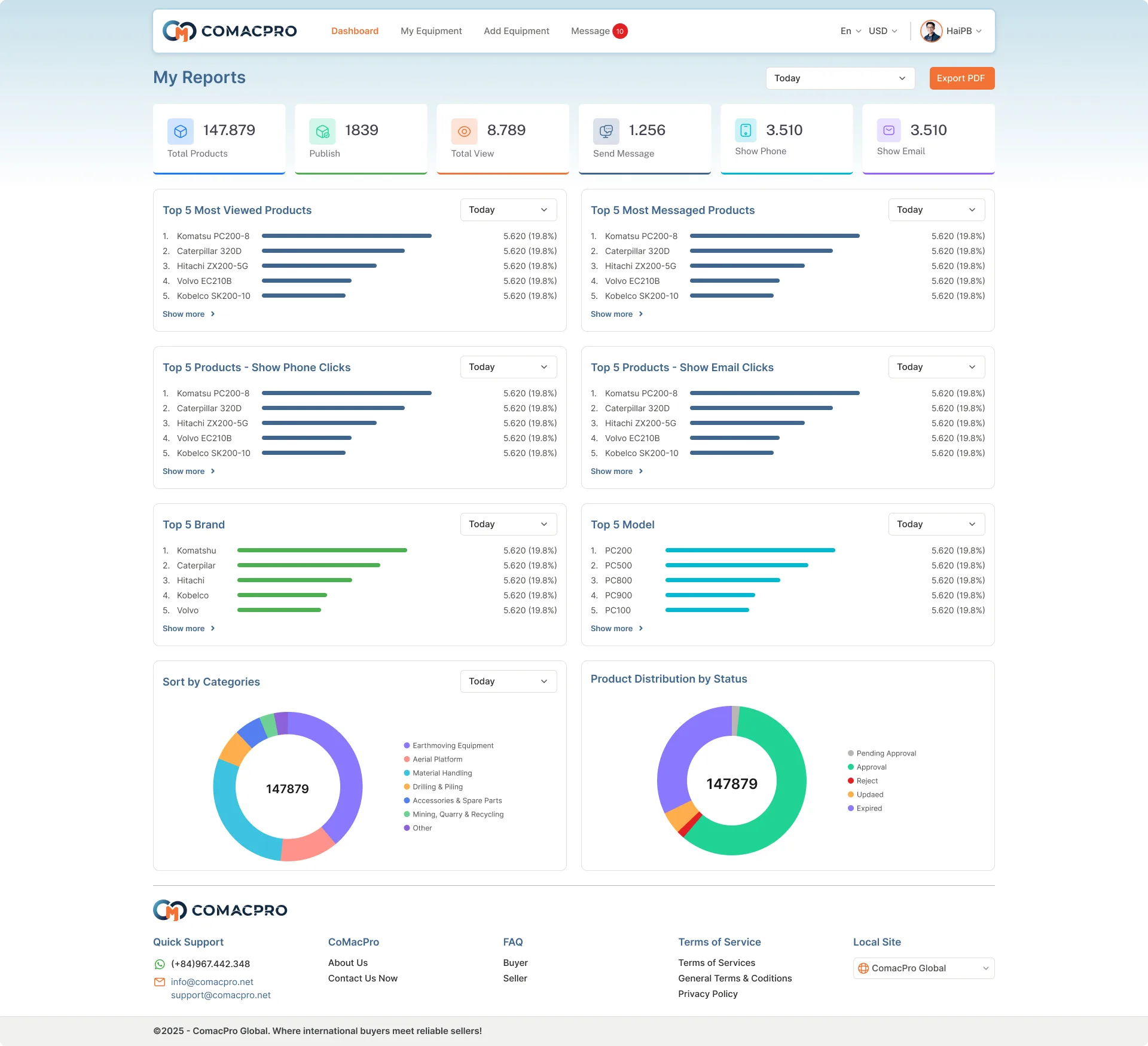1148x1046 pixels.
Task: Open the ComacPro Global local site dropdown
Action: click(924, 968)
